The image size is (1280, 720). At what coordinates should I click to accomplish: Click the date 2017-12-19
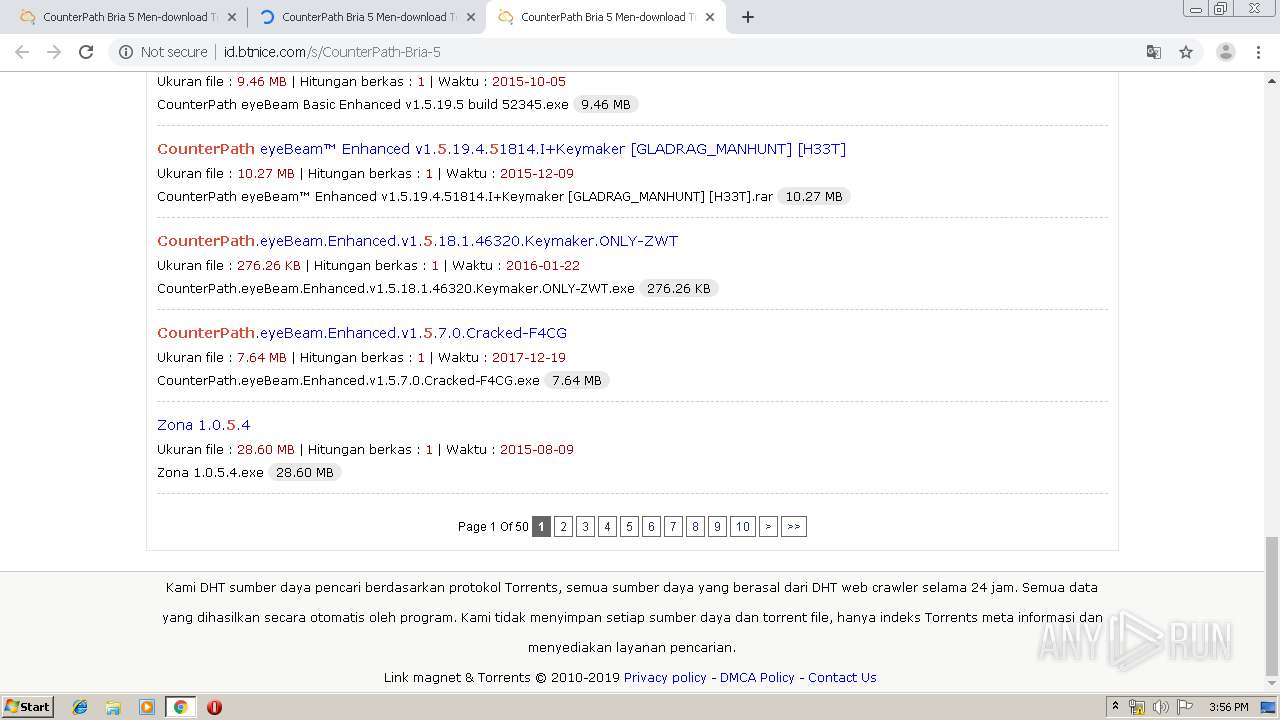tap(529, 357)
